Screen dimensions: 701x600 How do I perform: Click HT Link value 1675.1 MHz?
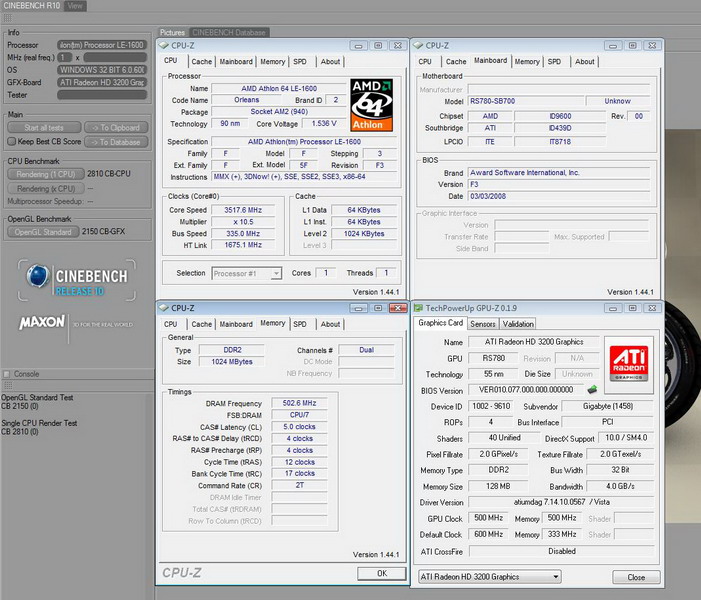point(243,245)
